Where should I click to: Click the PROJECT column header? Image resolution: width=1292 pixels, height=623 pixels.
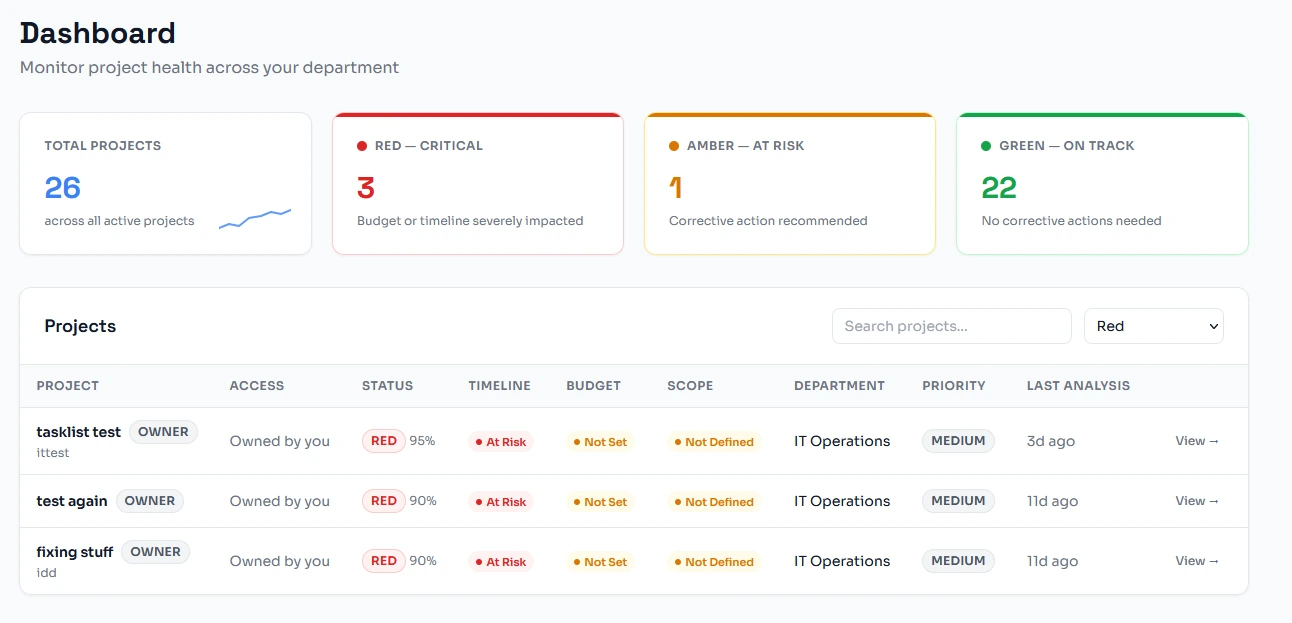68,386
